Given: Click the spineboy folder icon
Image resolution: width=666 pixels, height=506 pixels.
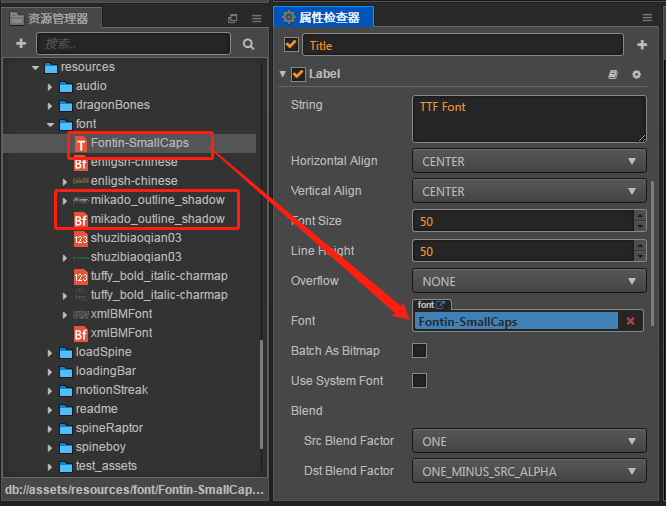Looking at the screenshot, I should tap(66, 448).
